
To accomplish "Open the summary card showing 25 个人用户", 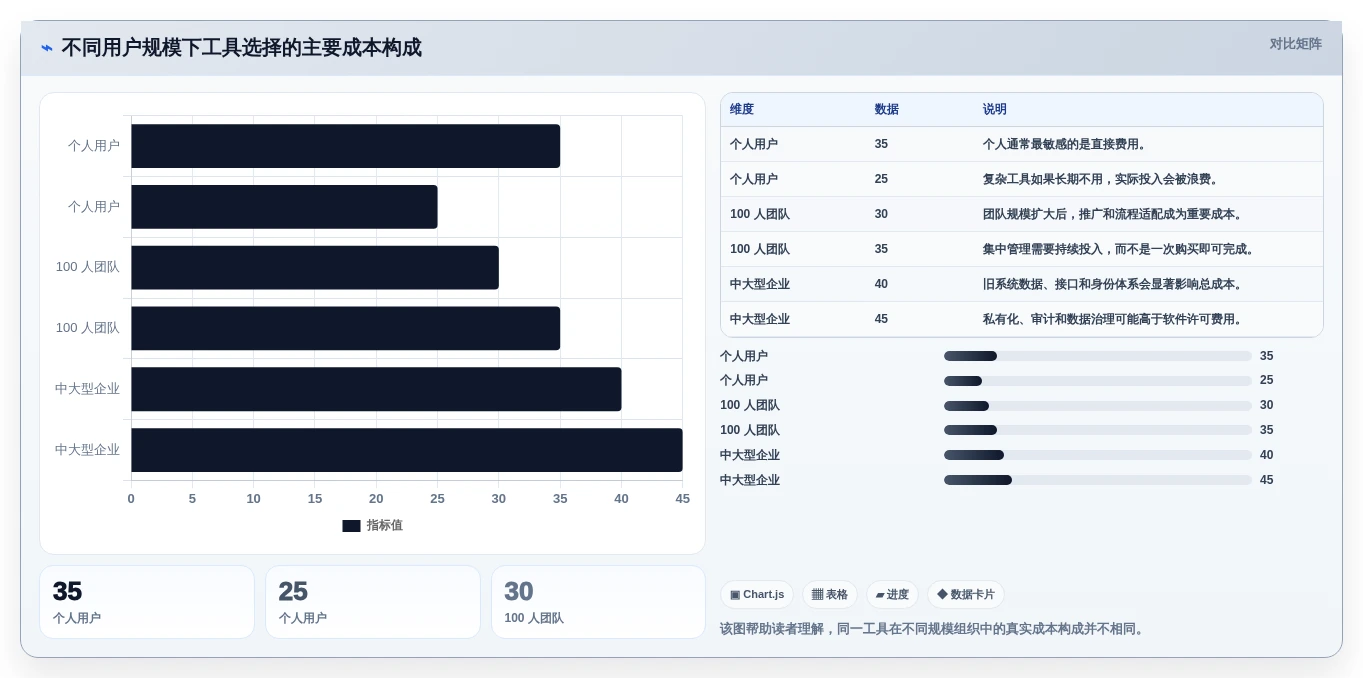I will [x=373, y=602].
